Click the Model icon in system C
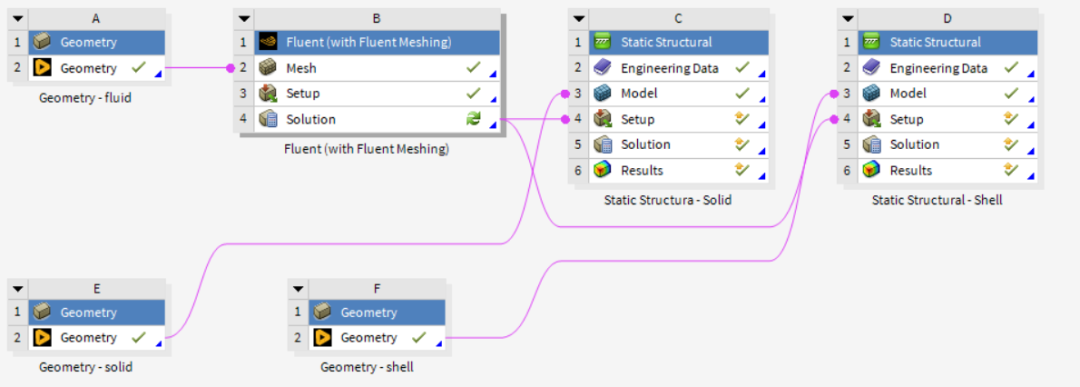 (603, 94)
